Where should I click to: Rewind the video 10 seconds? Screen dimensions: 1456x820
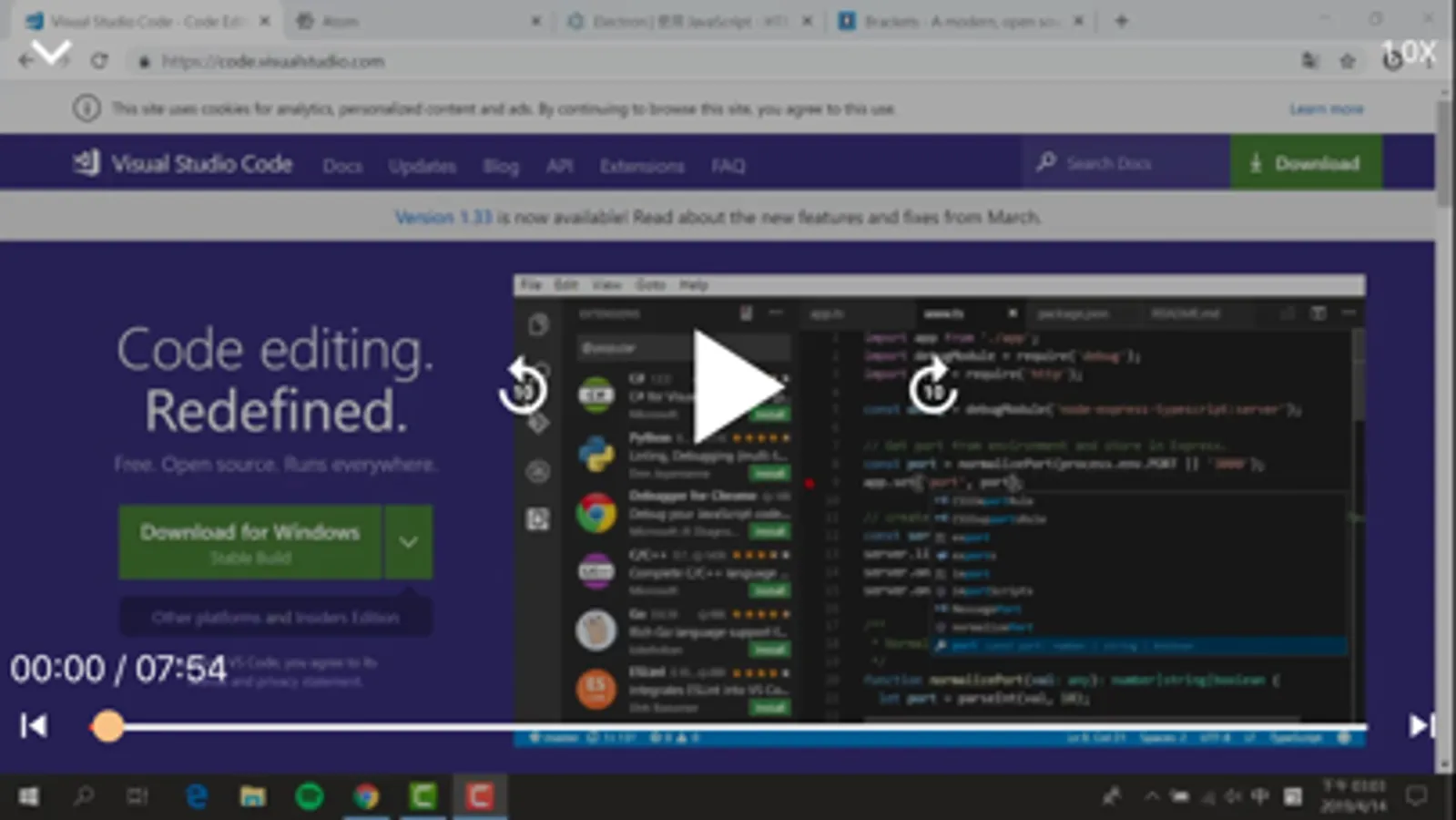point(523,386)
